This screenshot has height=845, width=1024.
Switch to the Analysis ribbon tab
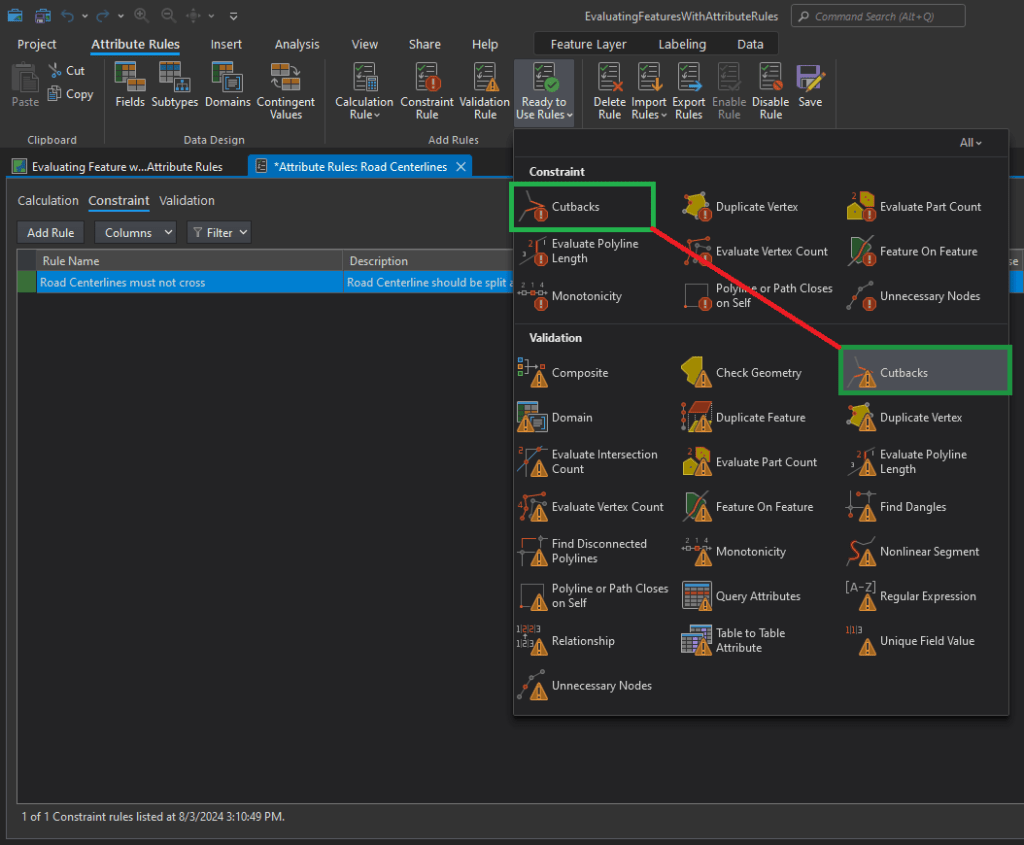[297, 44]
